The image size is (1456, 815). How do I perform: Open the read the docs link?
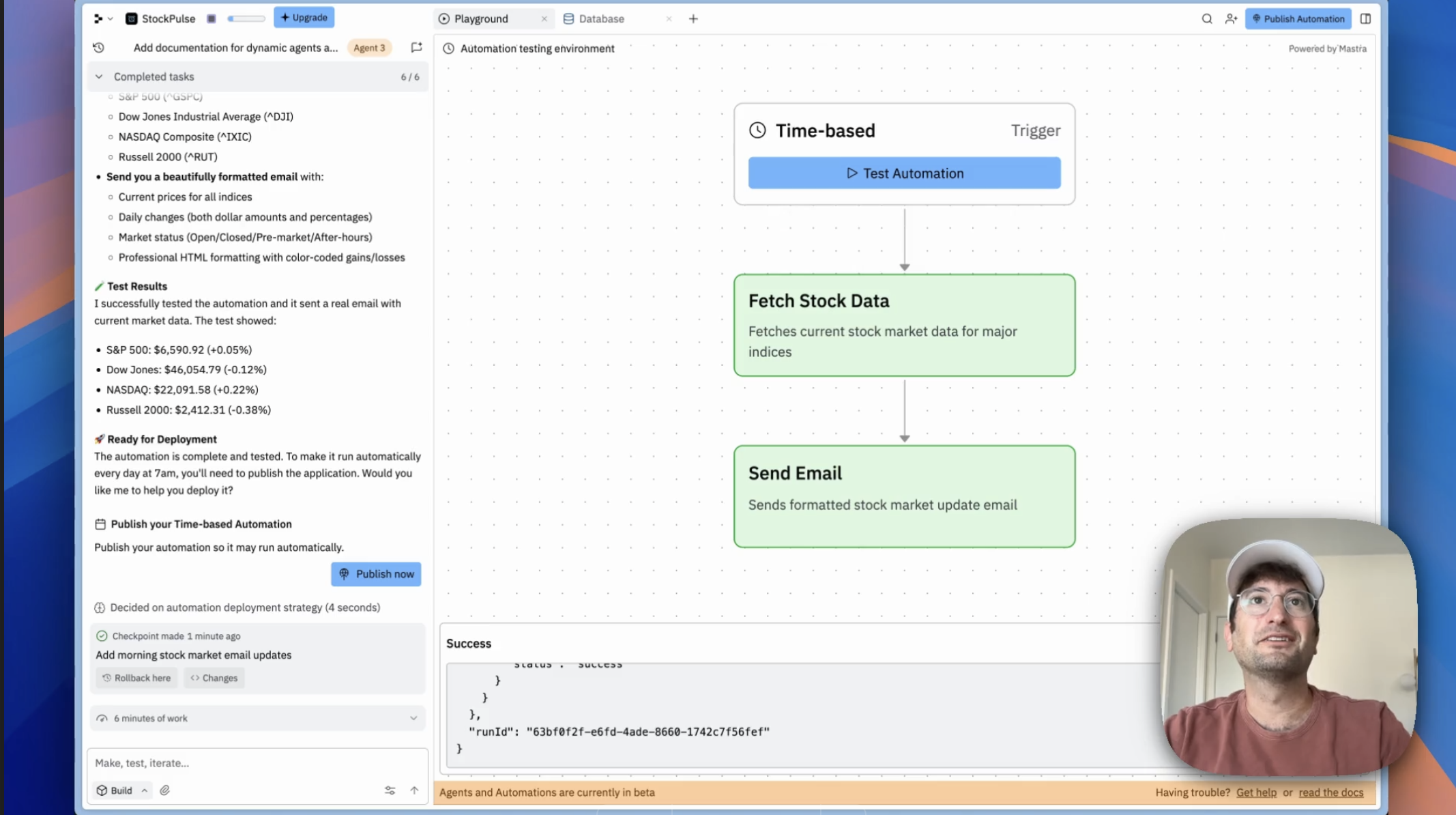1330,792
